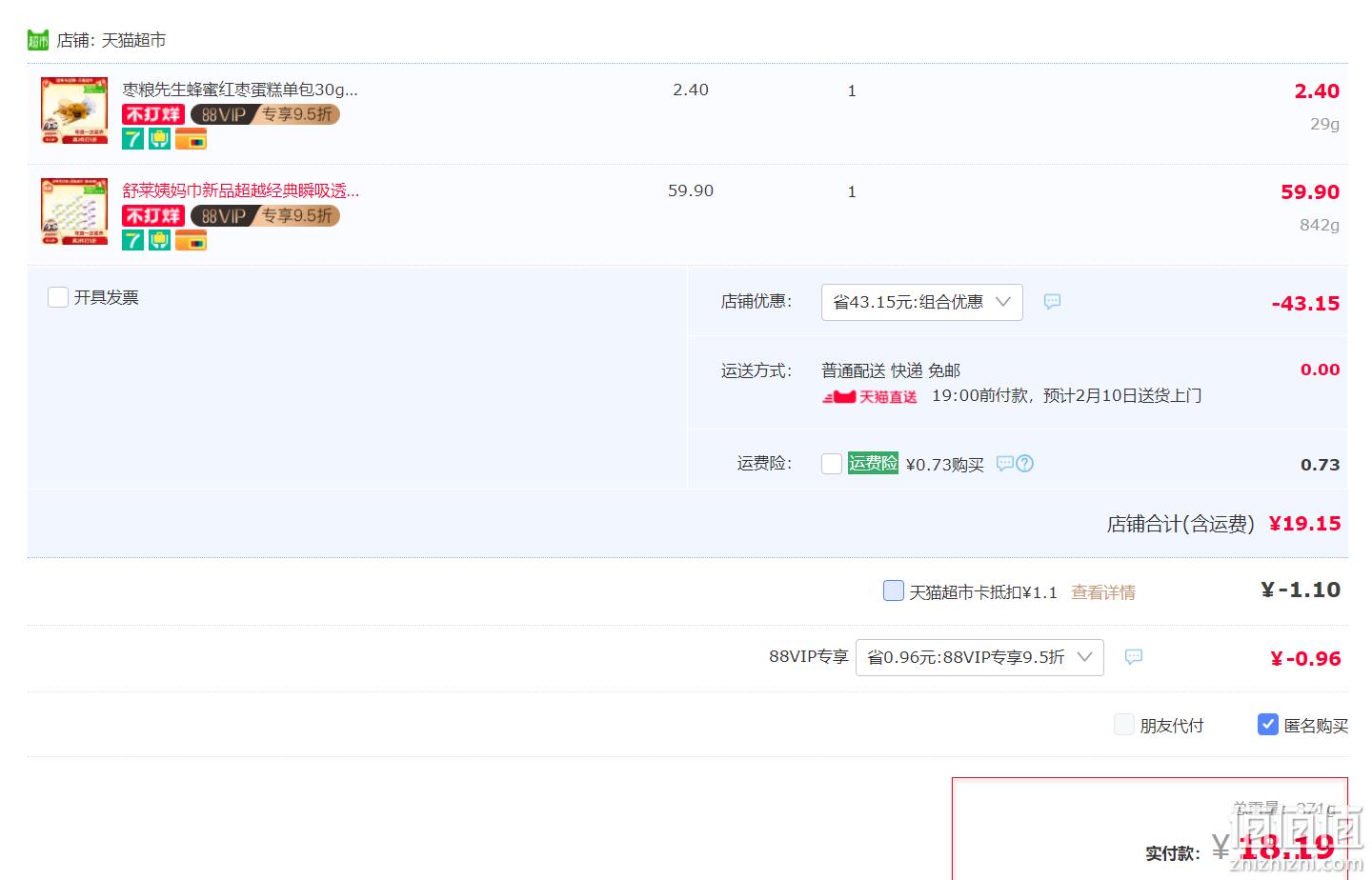Screen dimensions: 1372x880
Task: Check the 天猫超市卡抵扣¥1.1 checkbox
Action: click(894, 590)
